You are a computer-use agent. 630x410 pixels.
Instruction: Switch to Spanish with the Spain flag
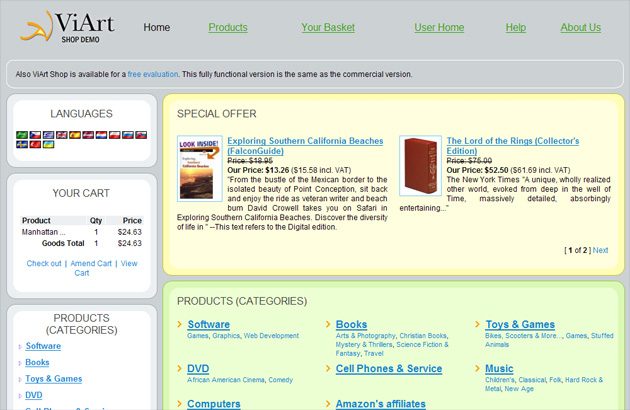tap(75, 135)
